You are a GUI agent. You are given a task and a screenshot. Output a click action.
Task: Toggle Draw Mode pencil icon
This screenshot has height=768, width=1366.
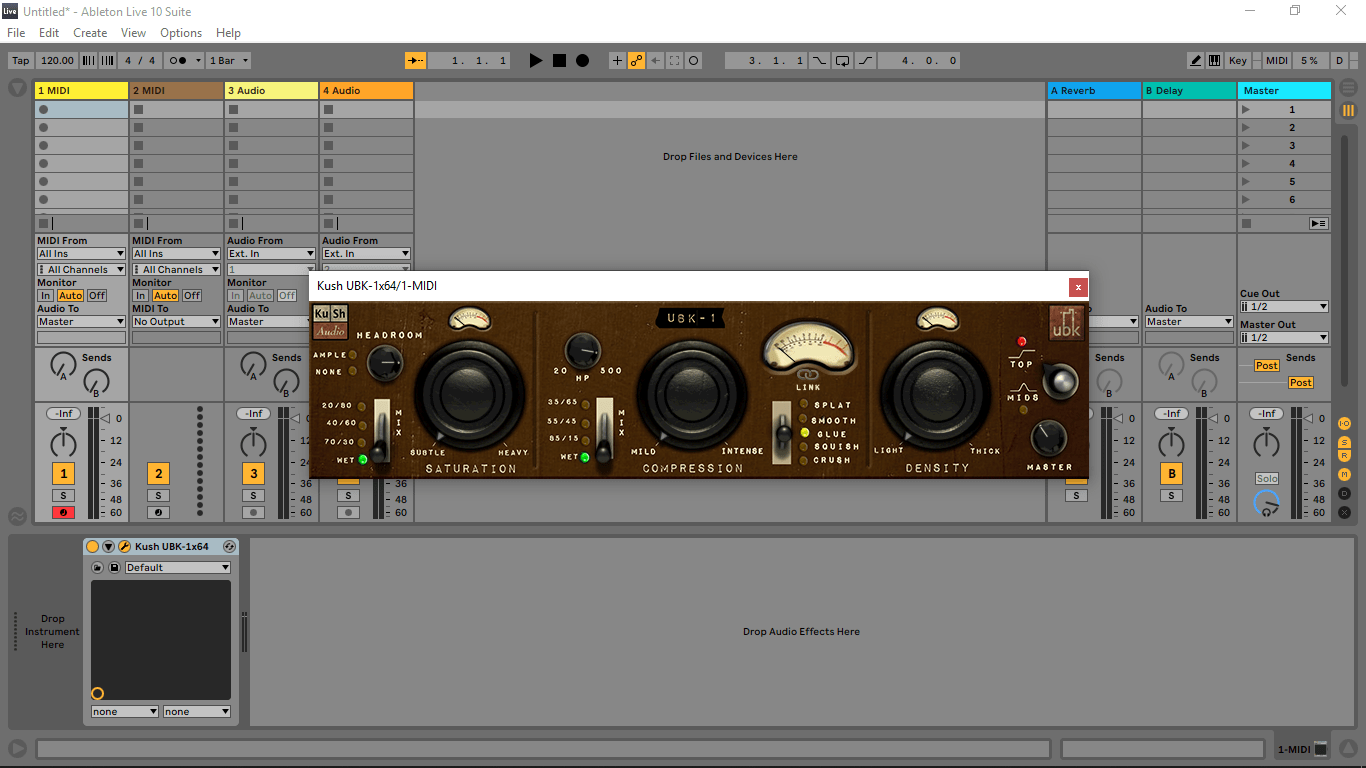(1196, 61)
